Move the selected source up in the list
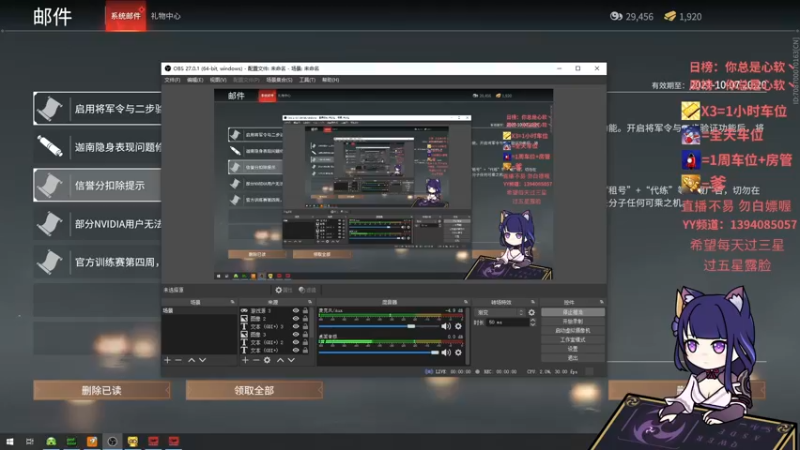Screen dimensions: 800x450 click(280, 360)
